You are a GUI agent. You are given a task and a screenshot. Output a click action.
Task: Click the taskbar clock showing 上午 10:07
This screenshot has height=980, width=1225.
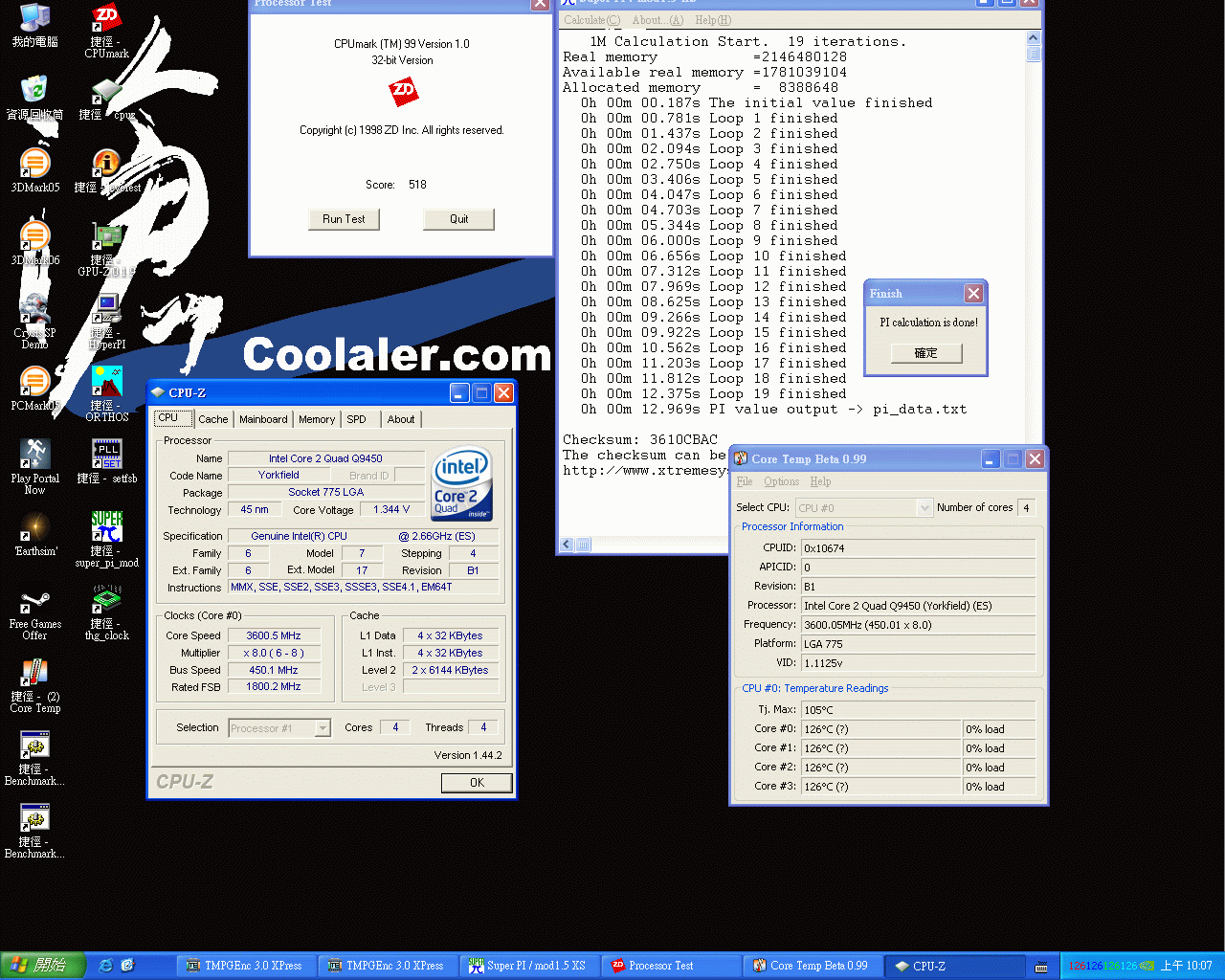[1187, 967]
